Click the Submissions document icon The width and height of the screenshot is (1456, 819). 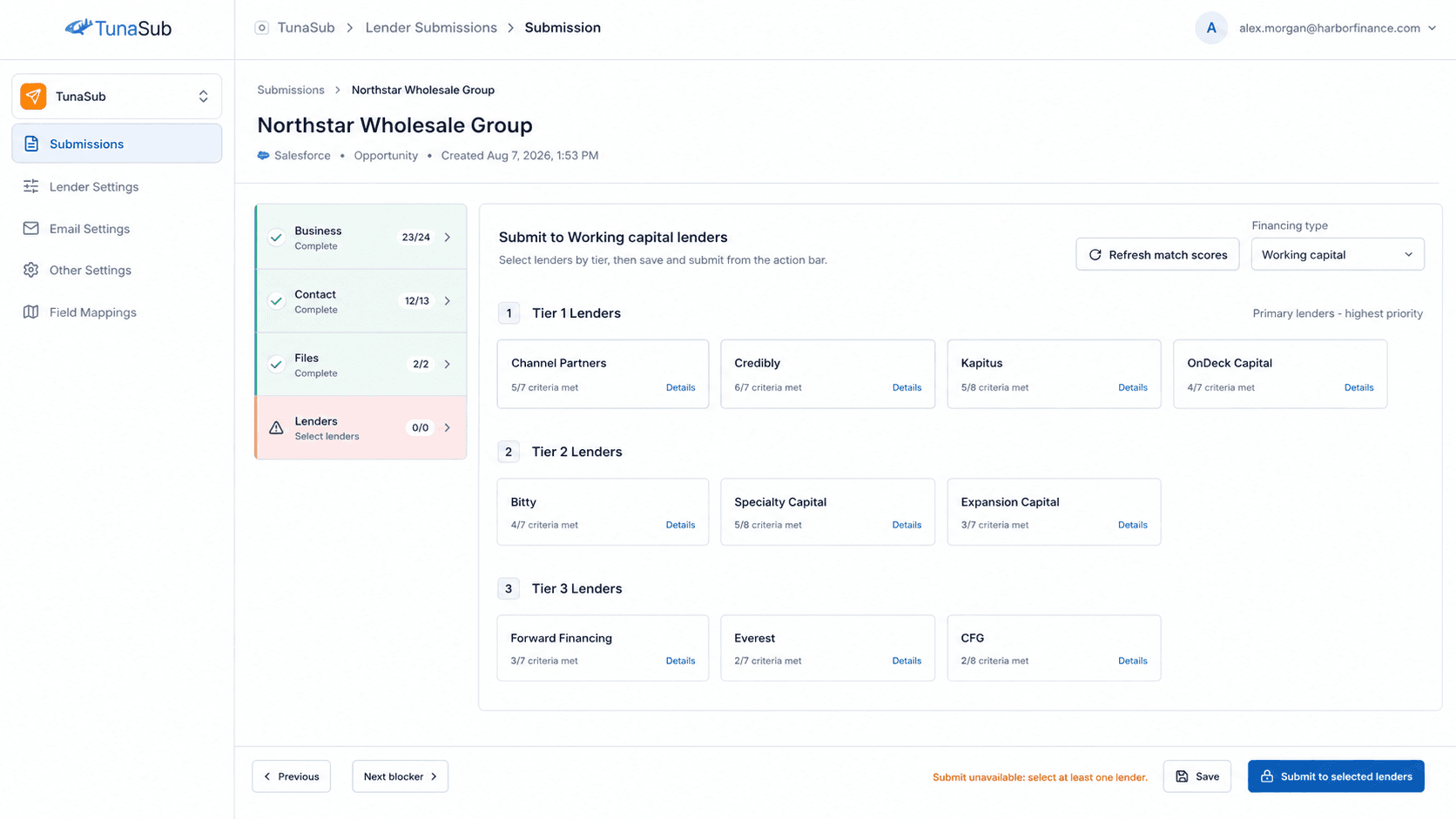pyautogui.click(x=31, y=144)
